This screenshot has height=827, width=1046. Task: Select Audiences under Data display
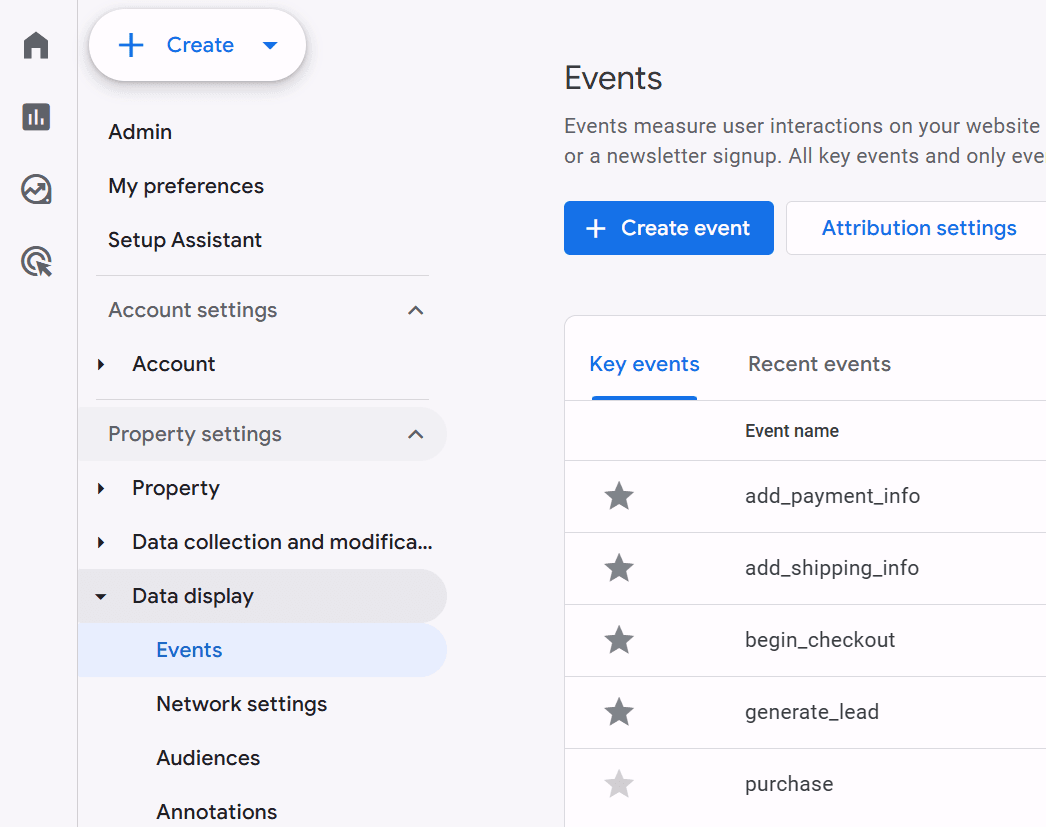coord(208,757)
